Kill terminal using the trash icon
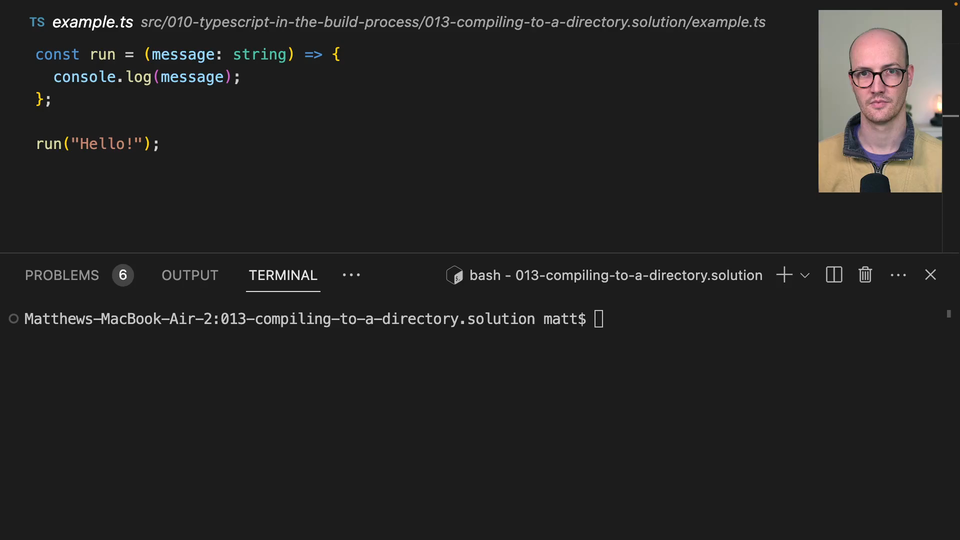Screen dimensions: 960x540 point(866,275)
